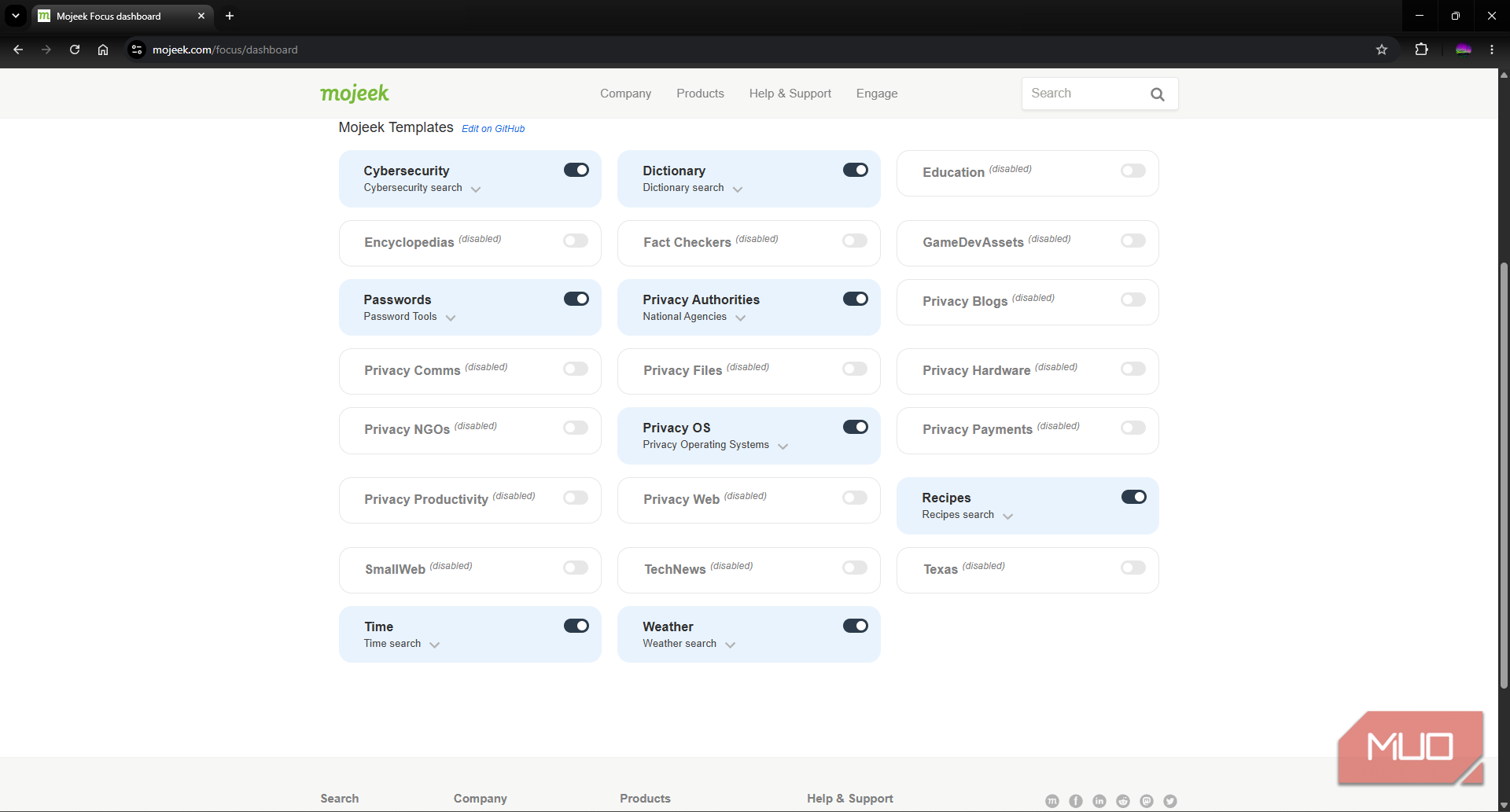Expand the Cybersecurity search chevron

click(476, 189)
